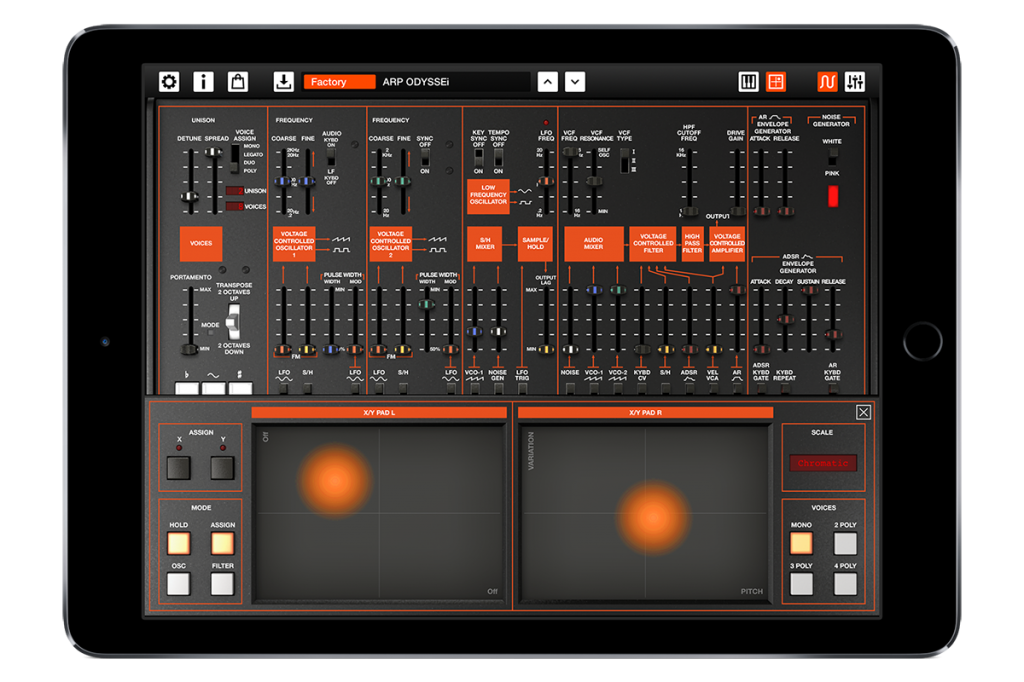Open the Factory preset category selector
The image size is (1024, 682).
pyautogui.click(x=340, y=82)
